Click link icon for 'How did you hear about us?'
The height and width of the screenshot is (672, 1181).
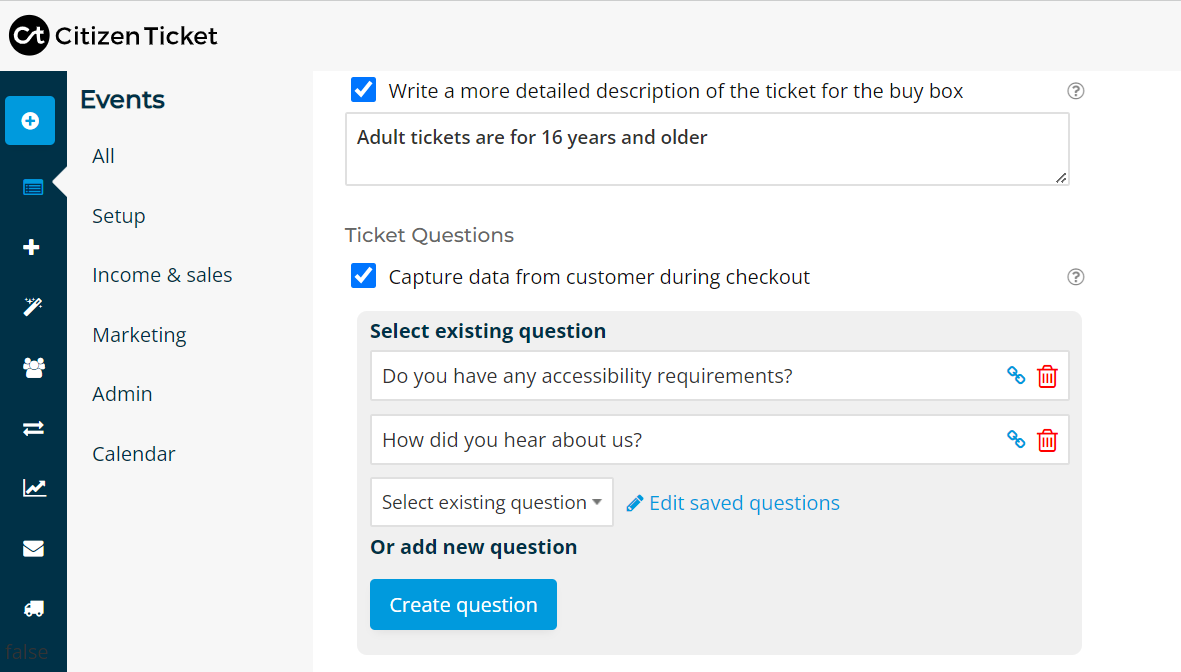tap(1016, 440)
